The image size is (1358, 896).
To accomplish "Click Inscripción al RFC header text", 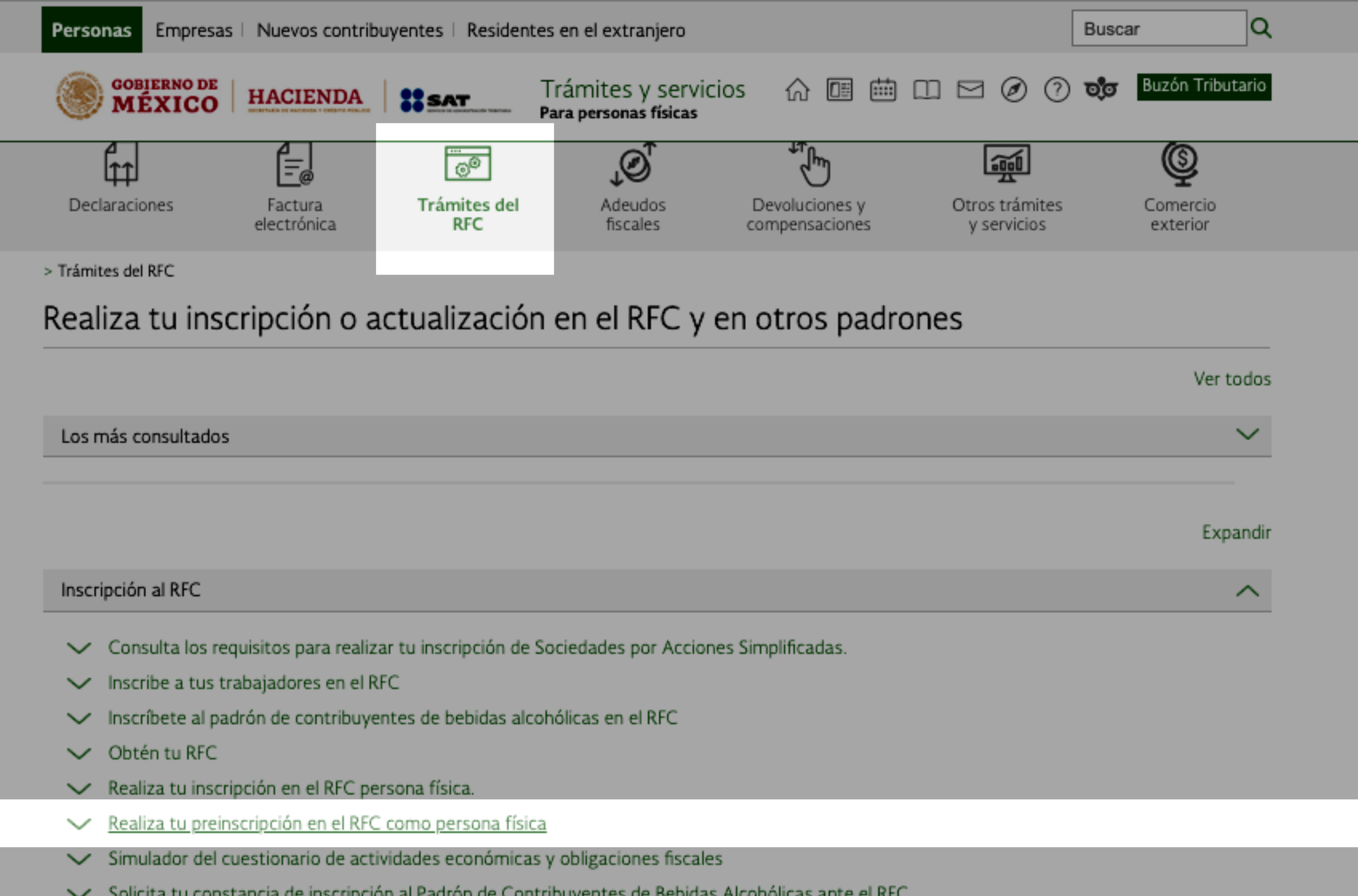I will pos(130,590).
